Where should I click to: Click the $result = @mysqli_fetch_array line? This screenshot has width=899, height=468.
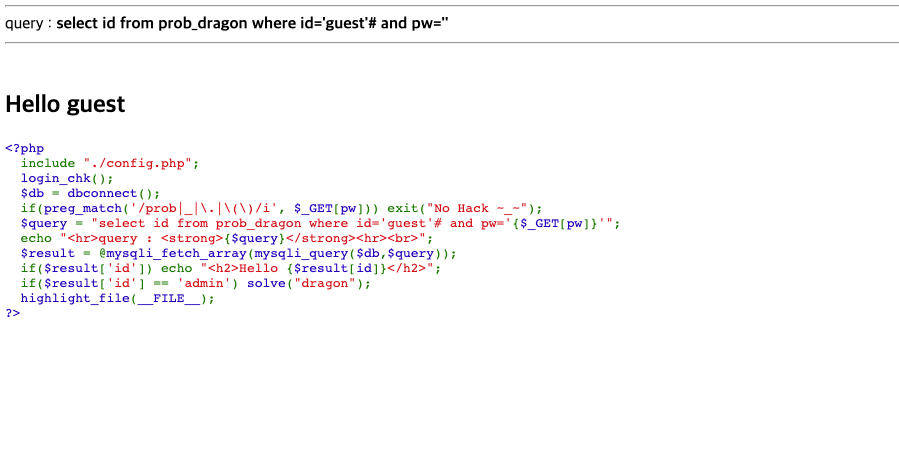click(239, 253)
